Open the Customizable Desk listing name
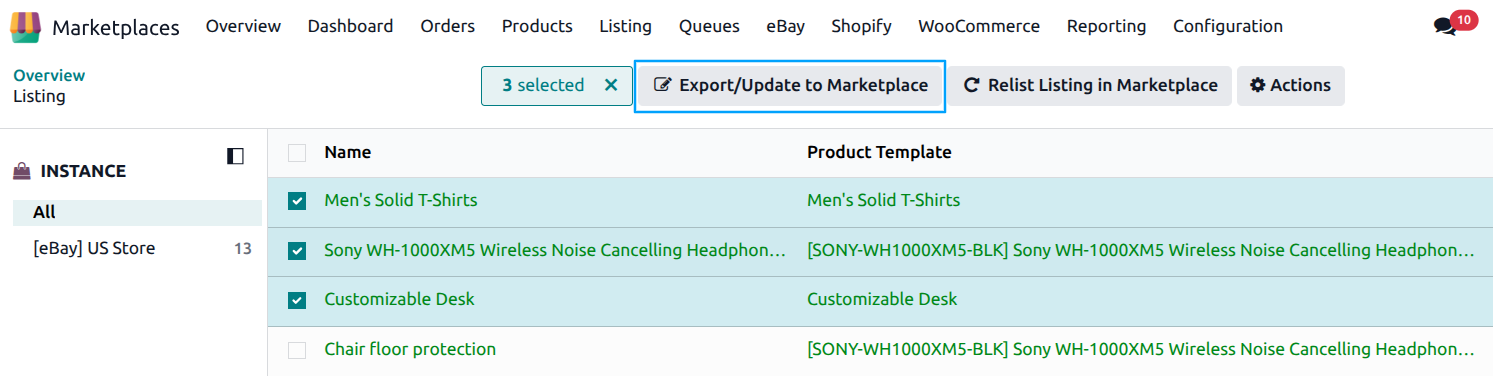This screenshot has height=376, width=1493. [x=400, y=299]
